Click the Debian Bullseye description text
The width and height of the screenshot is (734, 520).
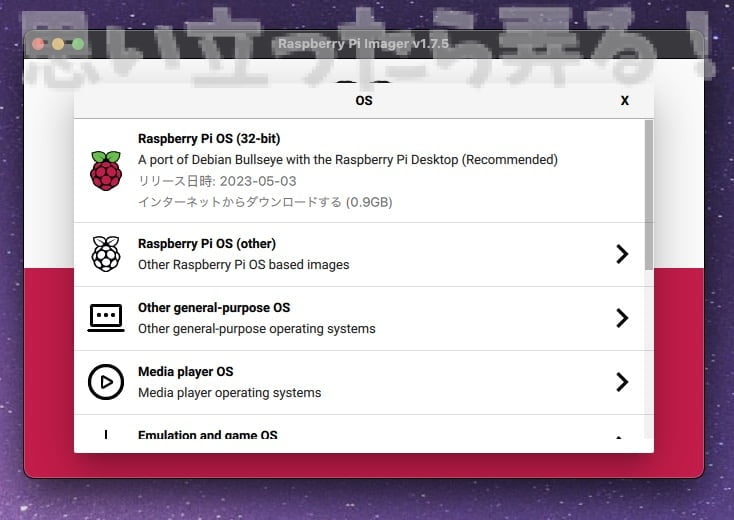pos(347,160)
